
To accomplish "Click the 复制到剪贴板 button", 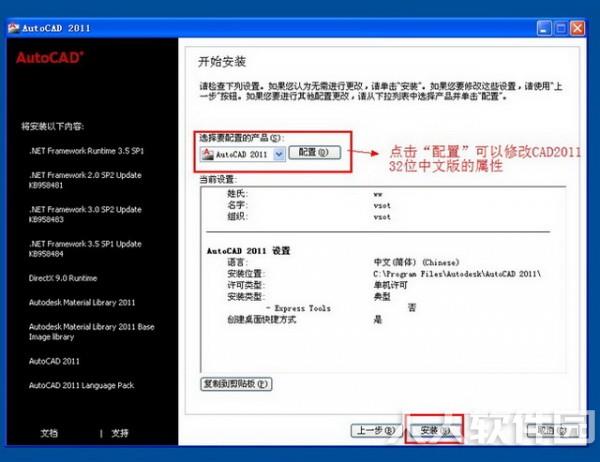I will coord(236,384).
